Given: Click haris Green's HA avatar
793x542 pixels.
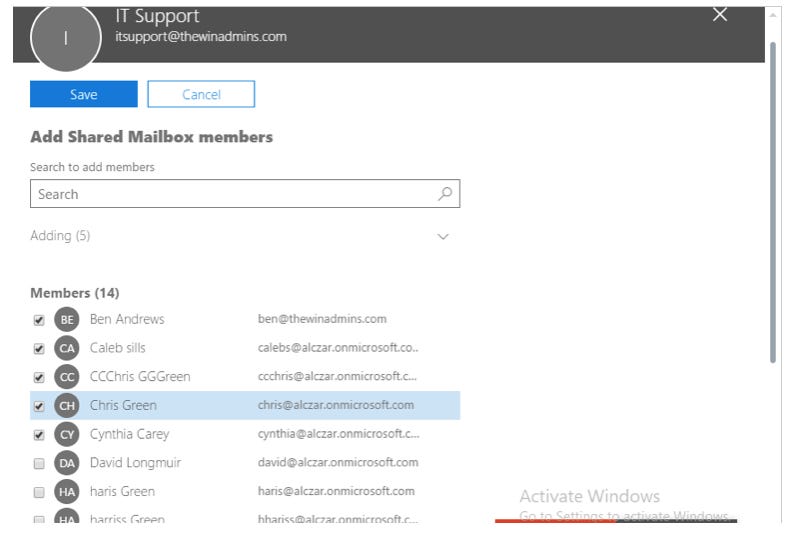Looking at the screenshot, I should click(x=67, y=492).
